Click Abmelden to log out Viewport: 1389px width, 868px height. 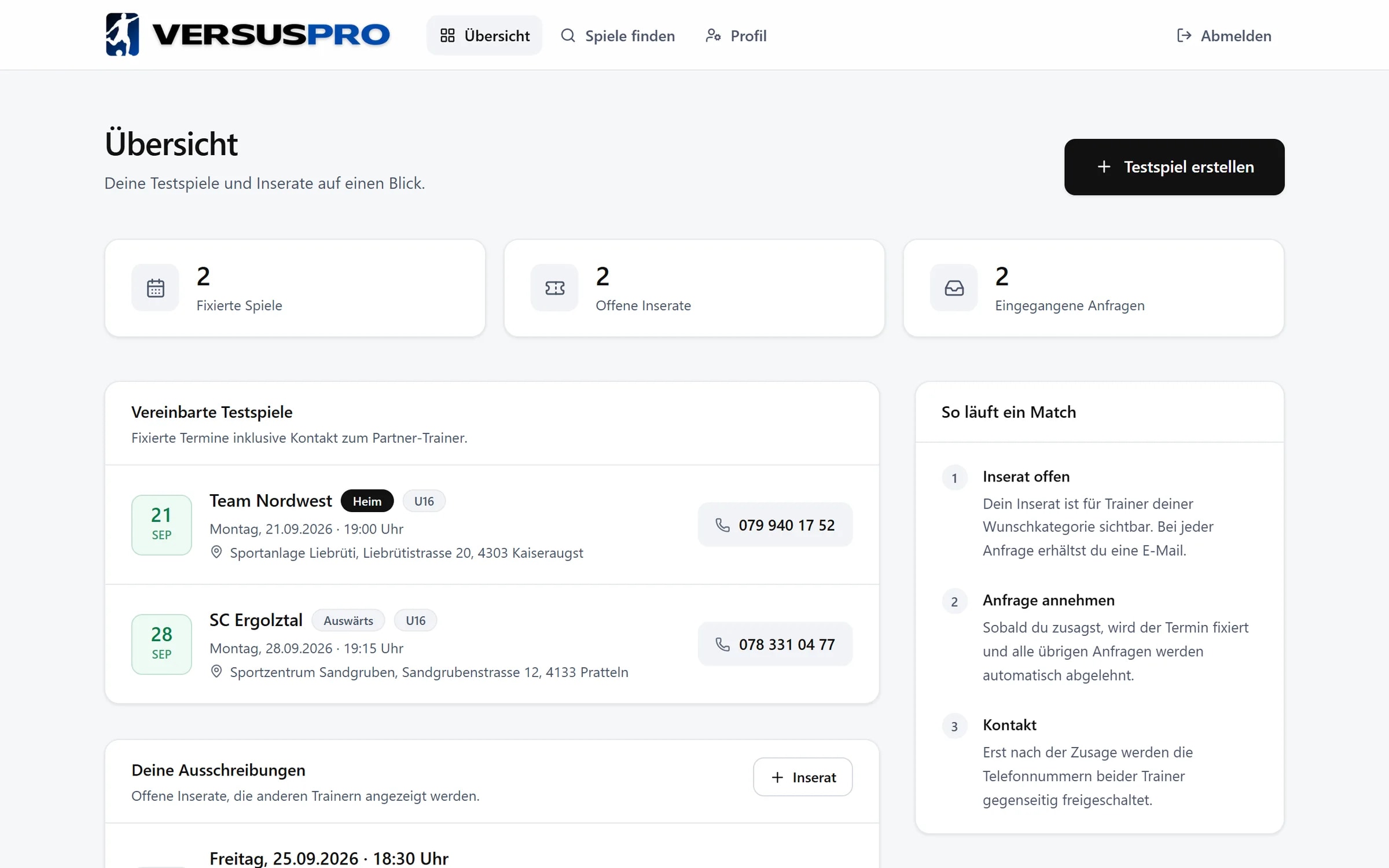click(1224, 35)
